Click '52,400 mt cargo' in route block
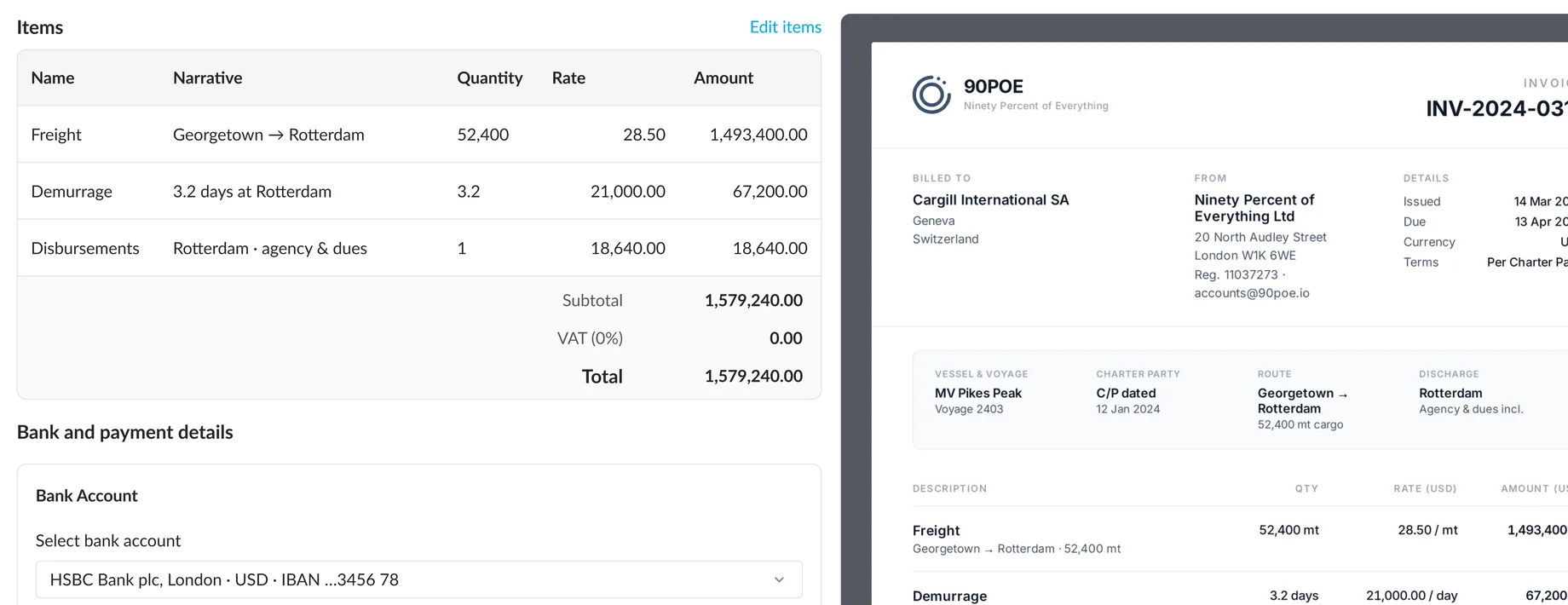 click(1300, 424)
